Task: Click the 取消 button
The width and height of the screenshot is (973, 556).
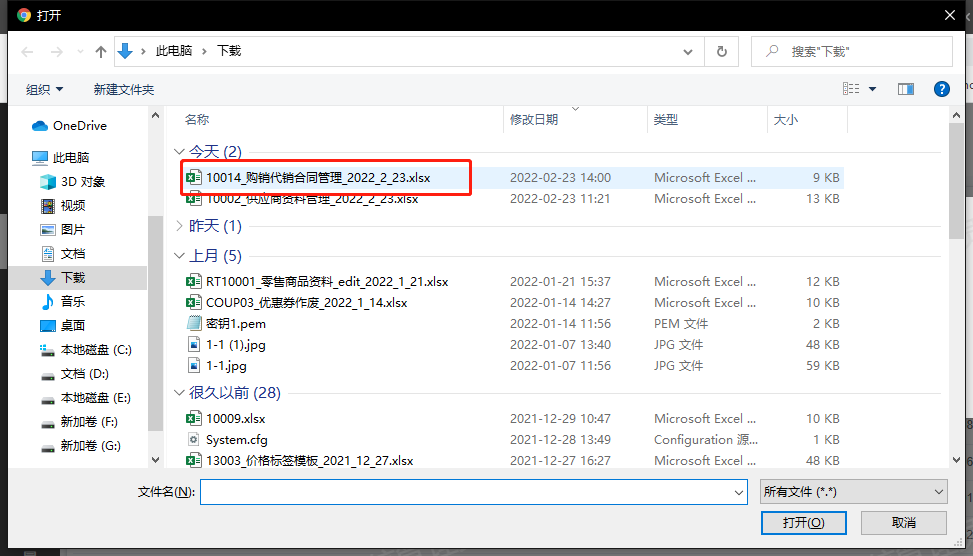Action: tap(904, 523)
